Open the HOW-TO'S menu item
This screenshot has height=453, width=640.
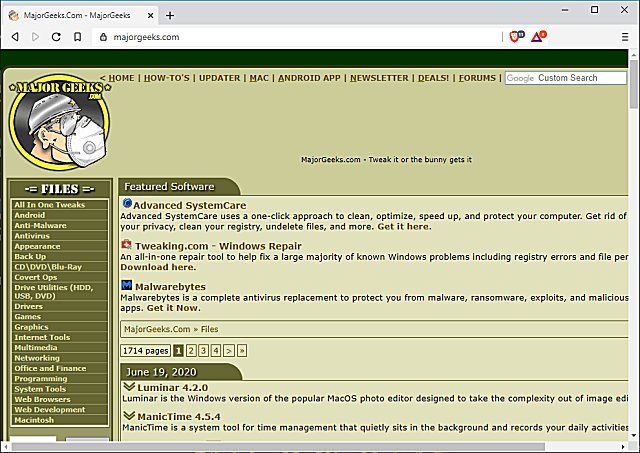pyautogui.click(x=167, y=78)
